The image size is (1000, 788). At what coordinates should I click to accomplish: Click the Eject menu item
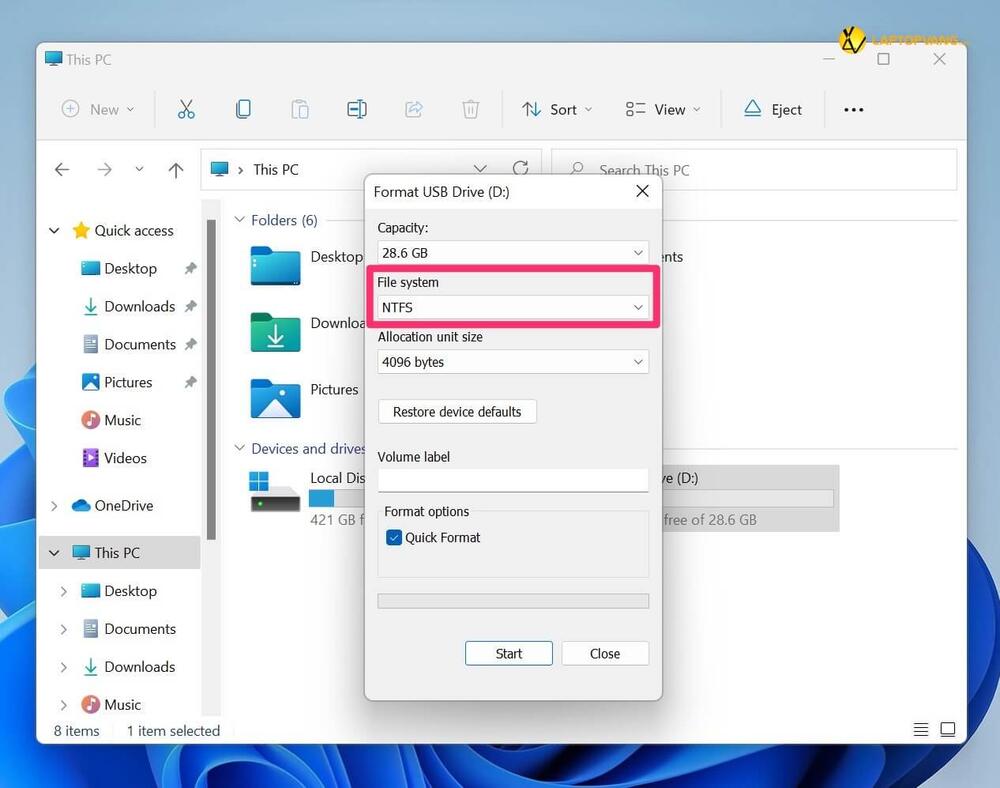click(x=773, y=109)
